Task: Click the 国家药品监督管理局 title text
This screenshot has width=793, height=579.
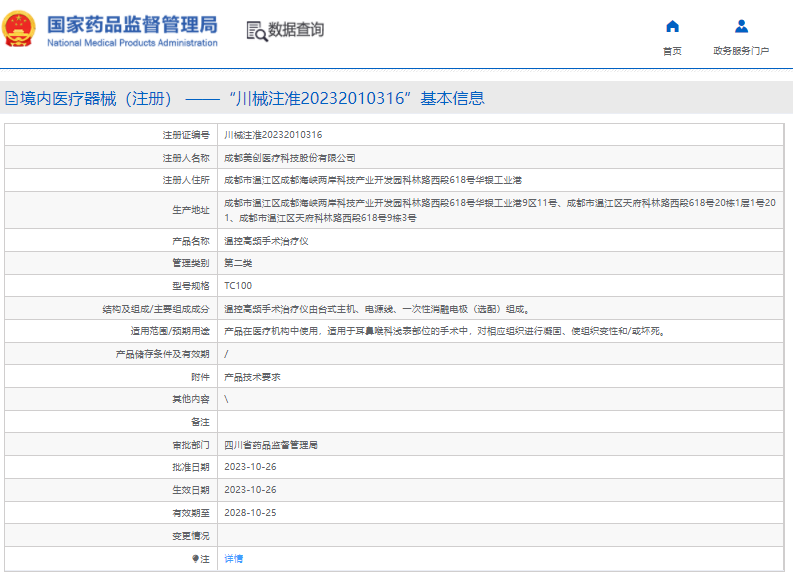Action: (132, 25)
